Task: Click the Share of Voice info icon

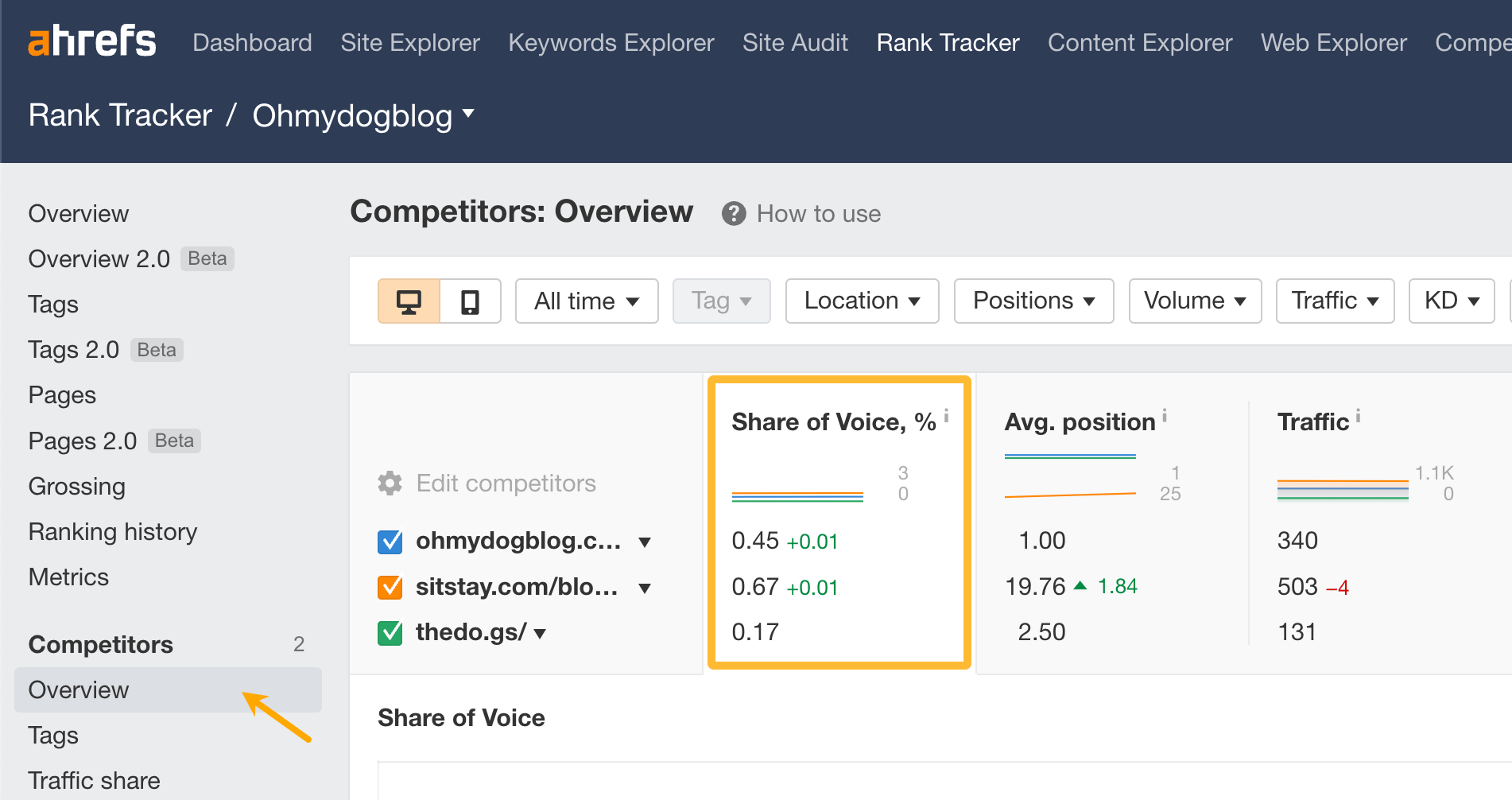Action: pyautogui.click(x=946, y=413)
